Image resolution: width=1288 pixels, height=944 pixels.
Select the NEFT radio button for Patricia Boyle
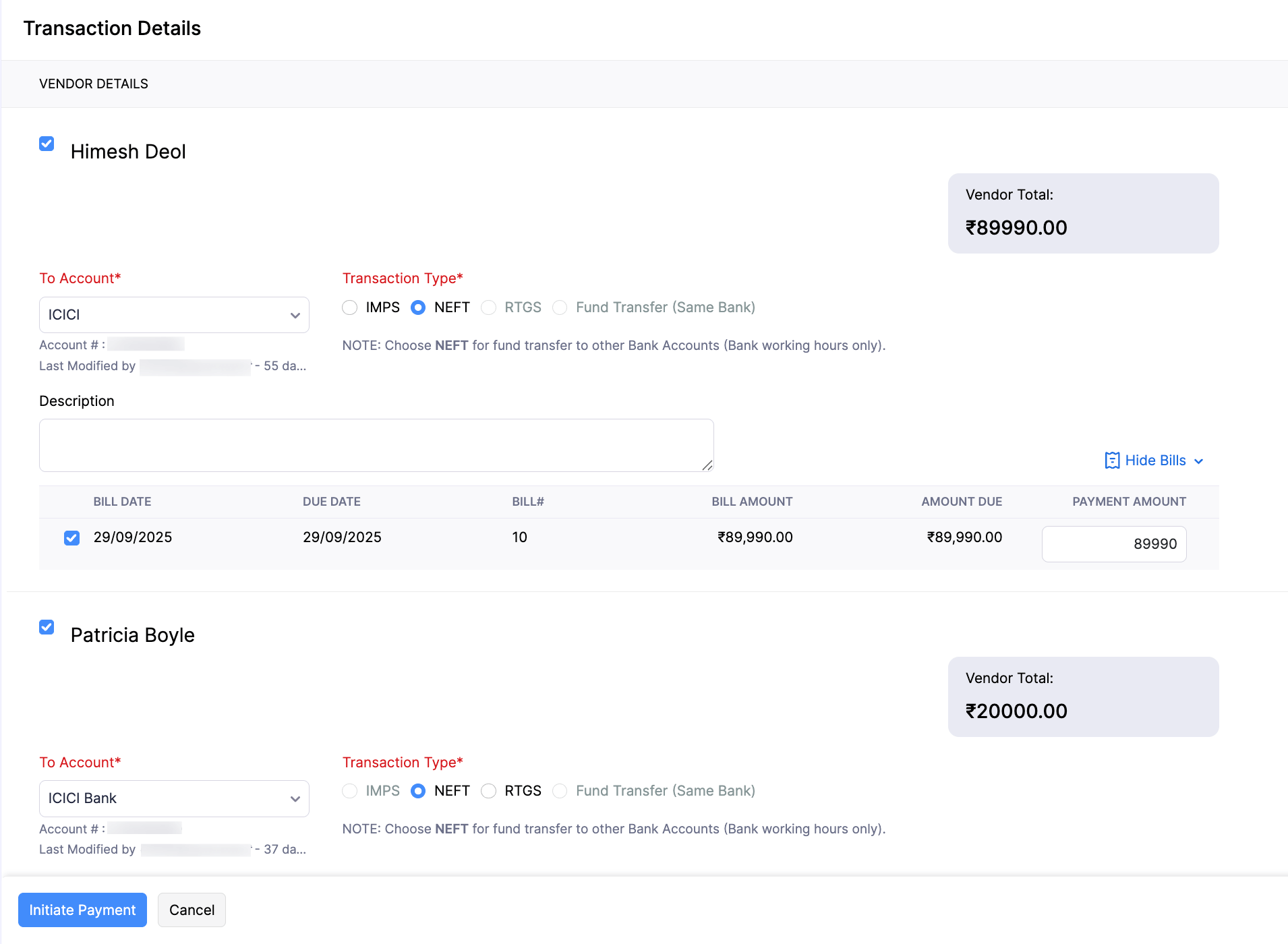(x=418, y=791)
